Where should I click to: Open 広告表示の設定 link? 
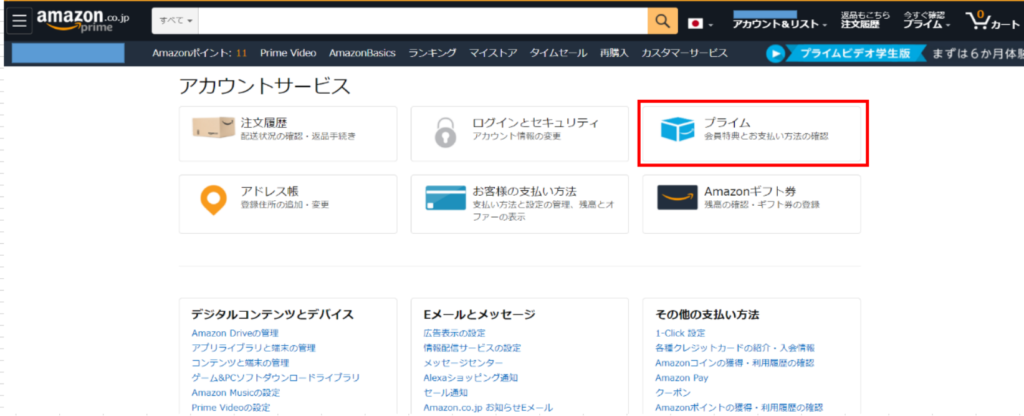click(455, 333)
